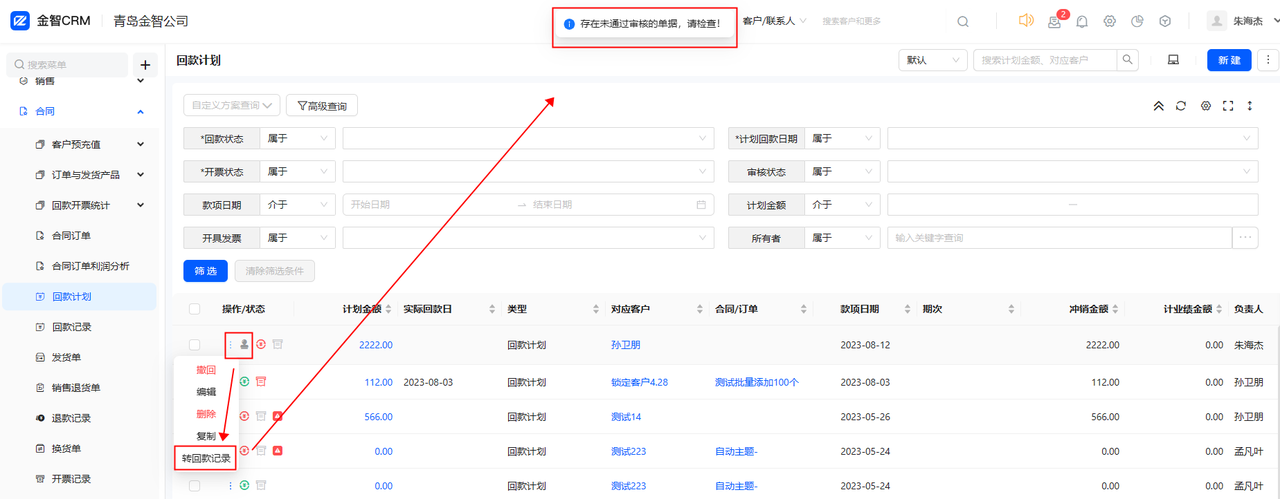Tick the select-all checkbox in the table header
This screenshot has height=499, width=1280.
194,309
